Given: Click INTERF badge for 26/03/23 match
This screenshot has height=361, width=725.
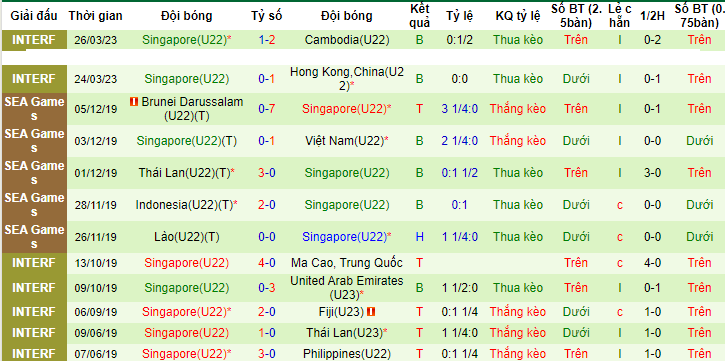Looking at the screenshot, I should tap(34, 40).
